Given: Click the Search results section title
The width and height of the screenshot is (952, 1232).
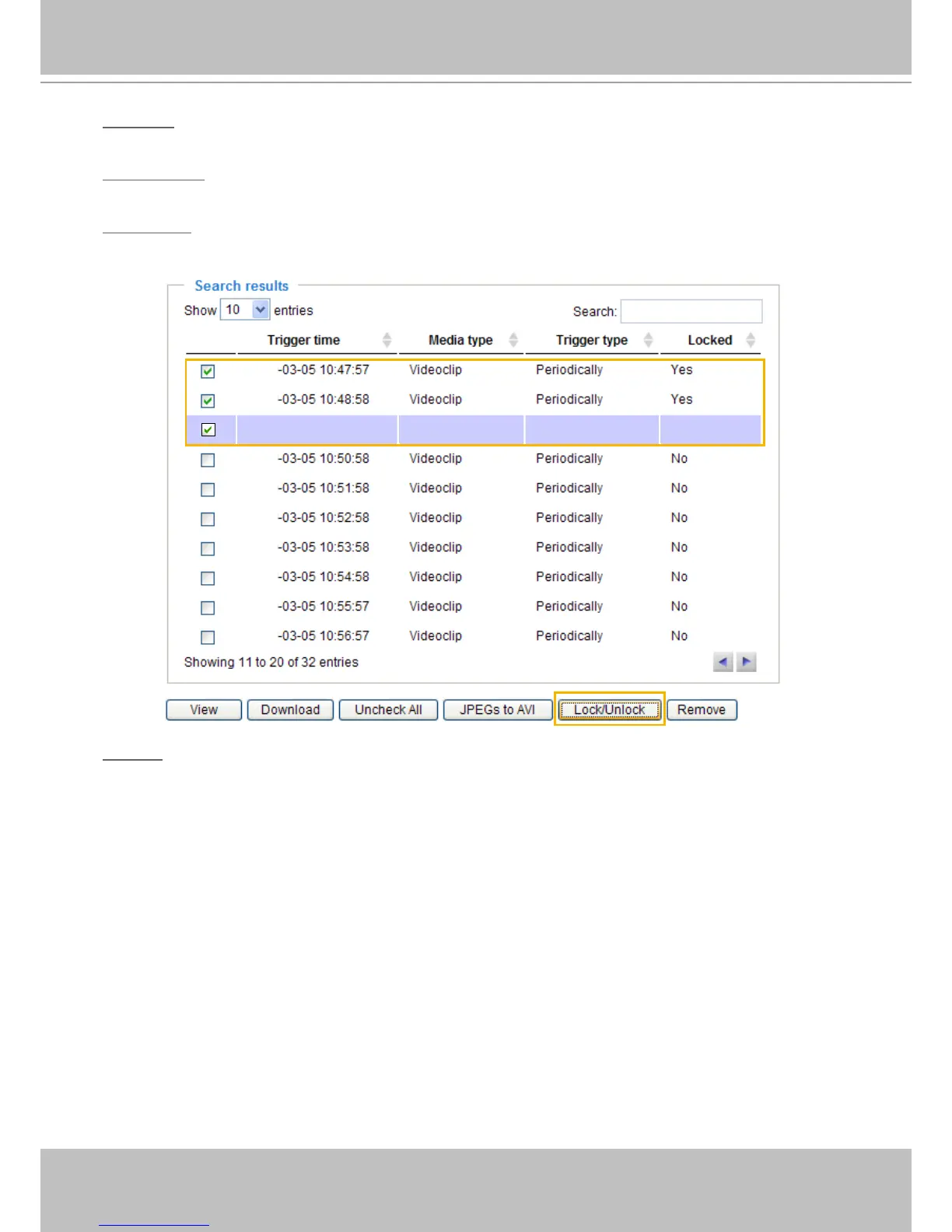Looking at the screenshot, I should [241, 285].
